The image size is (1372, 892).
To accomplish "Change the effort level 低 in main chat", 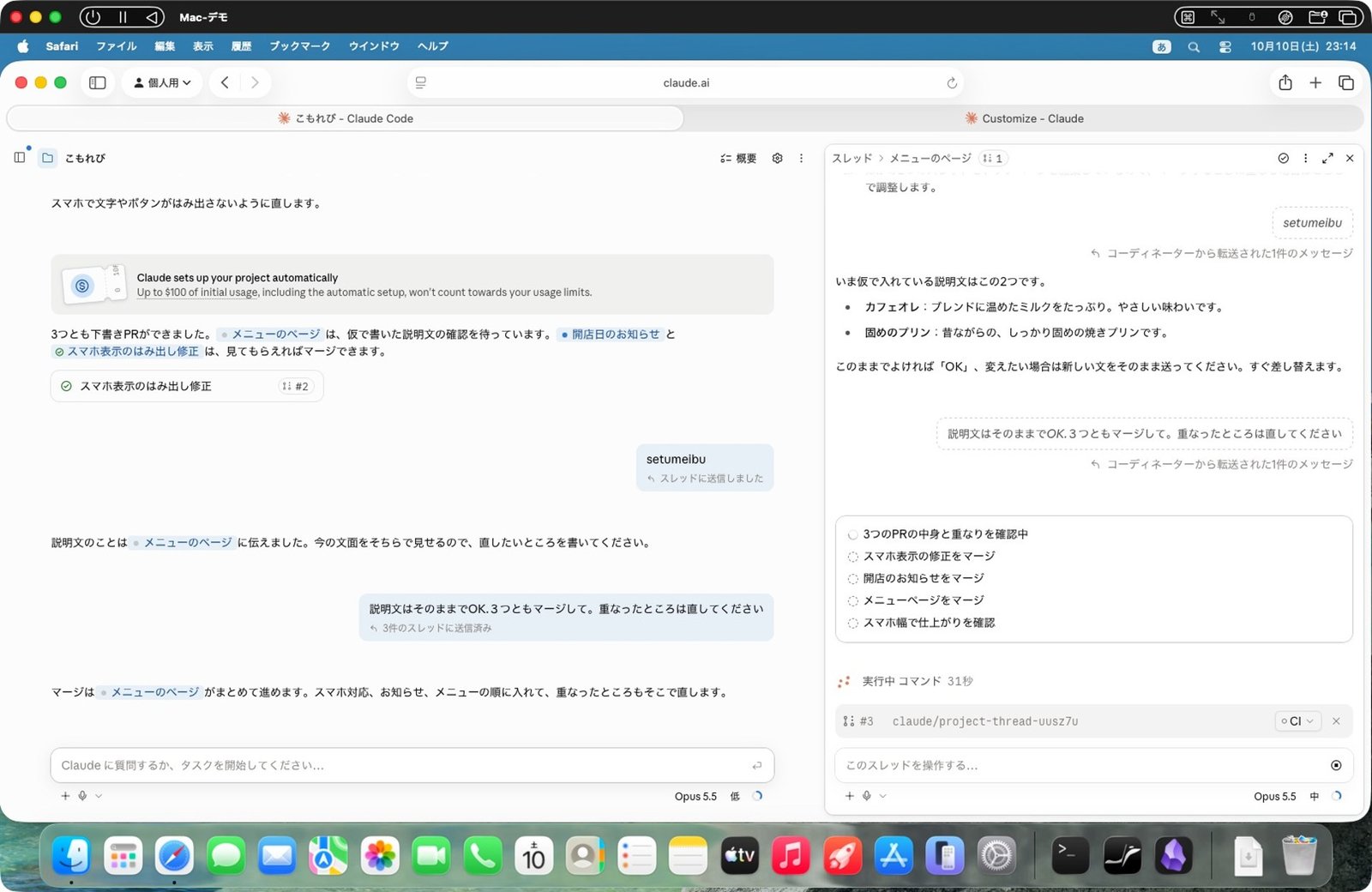I will click(x=735, y=796).
